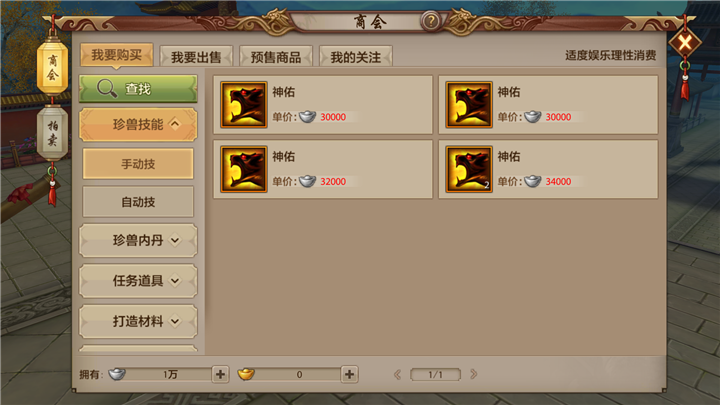Expand the 任务道具 category
The width and height of the screenshot is (720, 405).
coord(138,281)
